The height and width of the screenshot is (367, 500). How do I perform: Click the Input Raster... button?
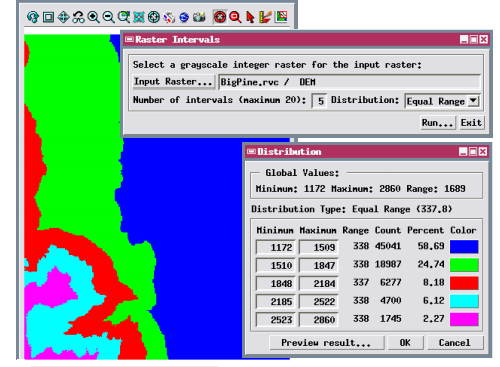173,82
